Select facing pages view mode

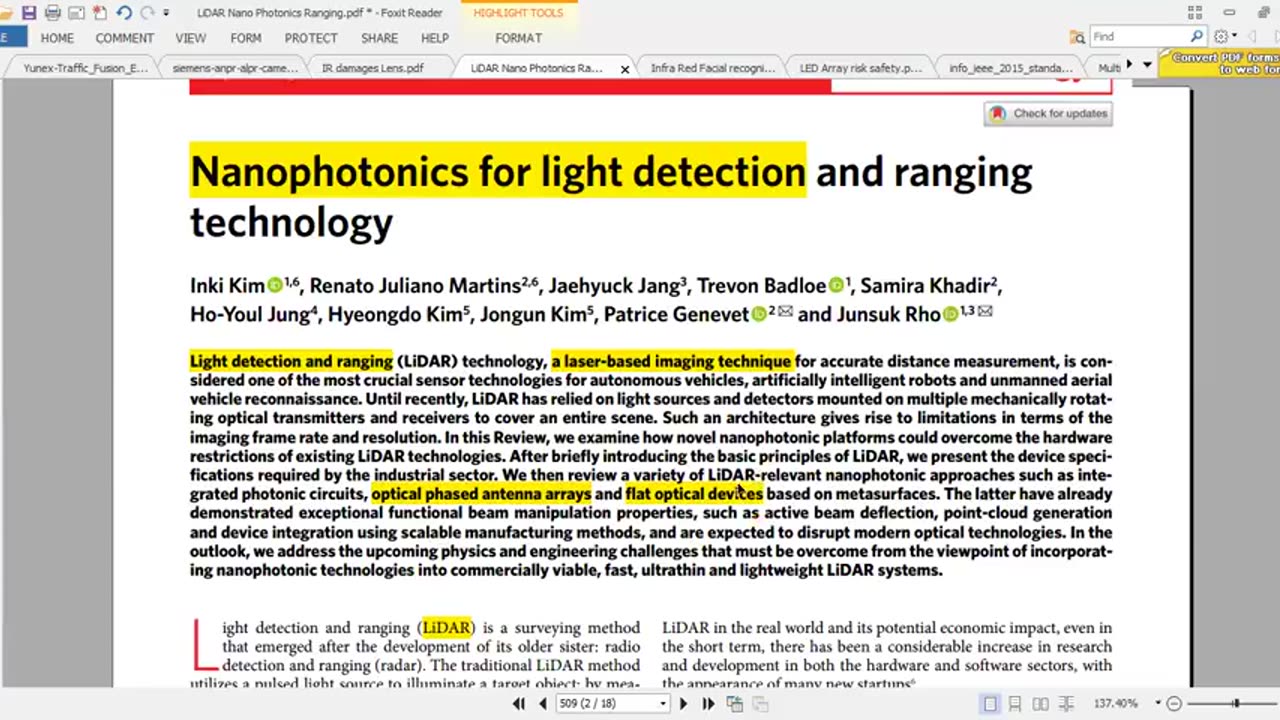click(1041, 704)
